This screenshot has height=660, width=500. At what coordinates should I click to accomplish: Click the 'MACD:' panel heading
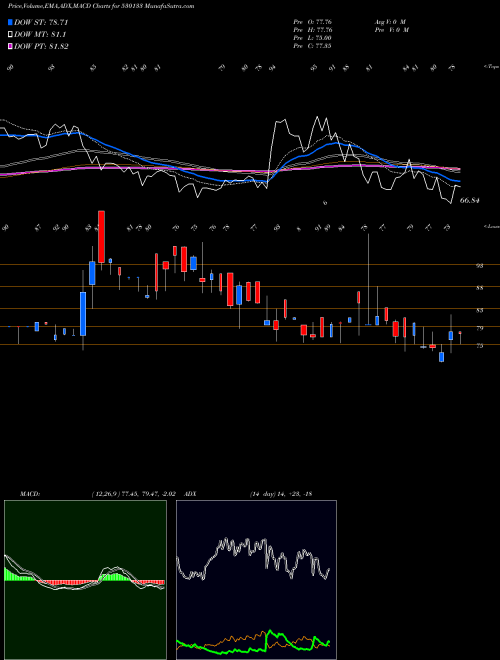(x=29, y=494)
